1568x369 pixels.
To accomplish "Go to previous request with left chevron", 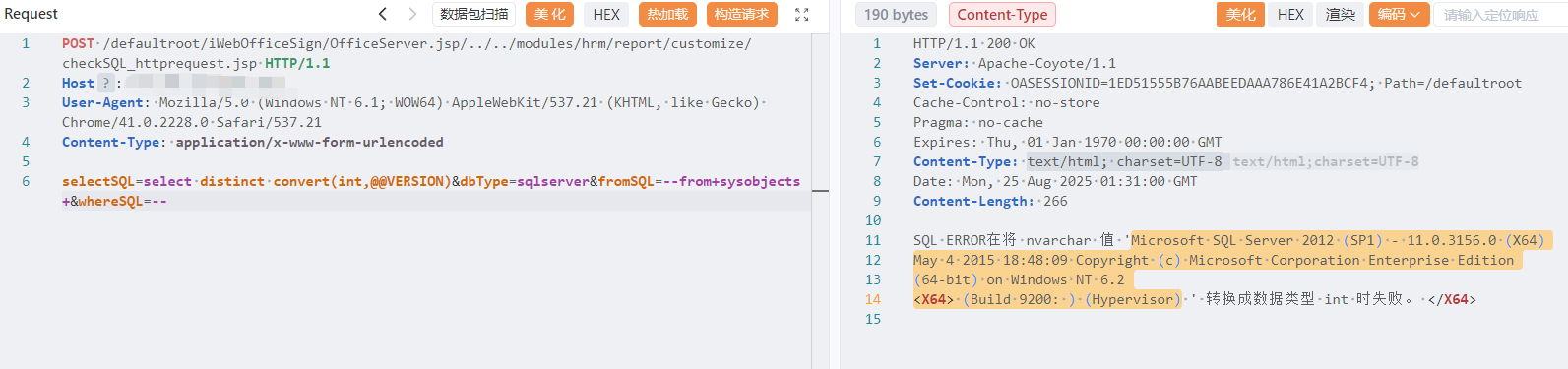I will click(383, 14).
